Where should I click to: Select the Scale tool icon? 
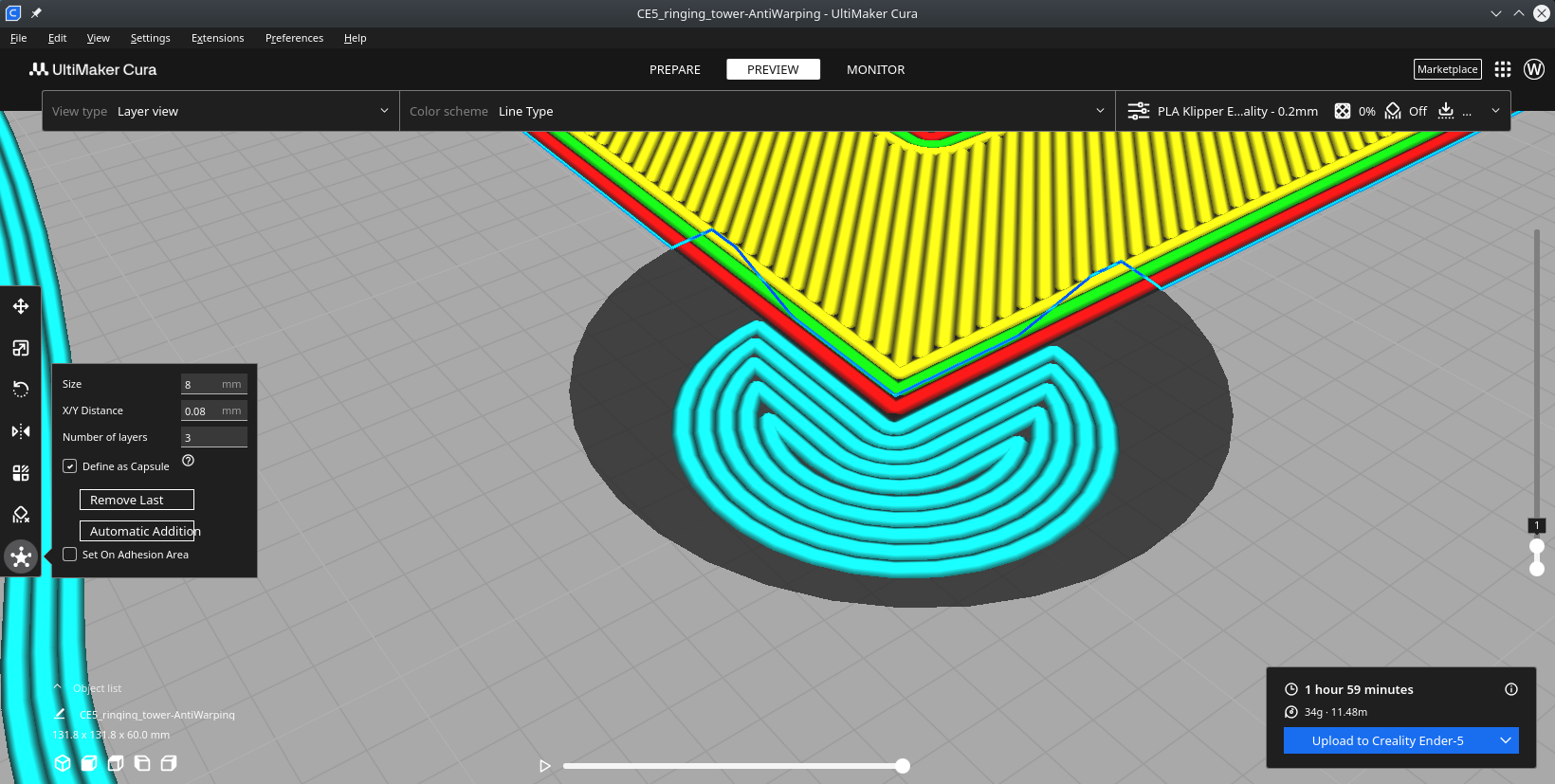pos(21,348)
